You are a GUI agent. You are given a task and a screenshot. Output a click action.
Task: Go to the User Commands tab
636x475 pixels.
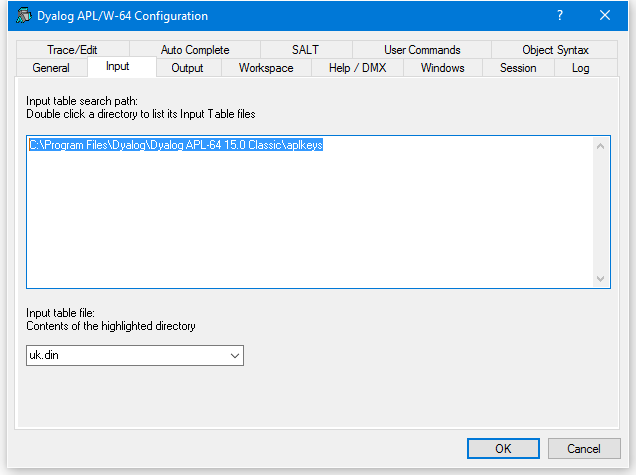[422, 50]
